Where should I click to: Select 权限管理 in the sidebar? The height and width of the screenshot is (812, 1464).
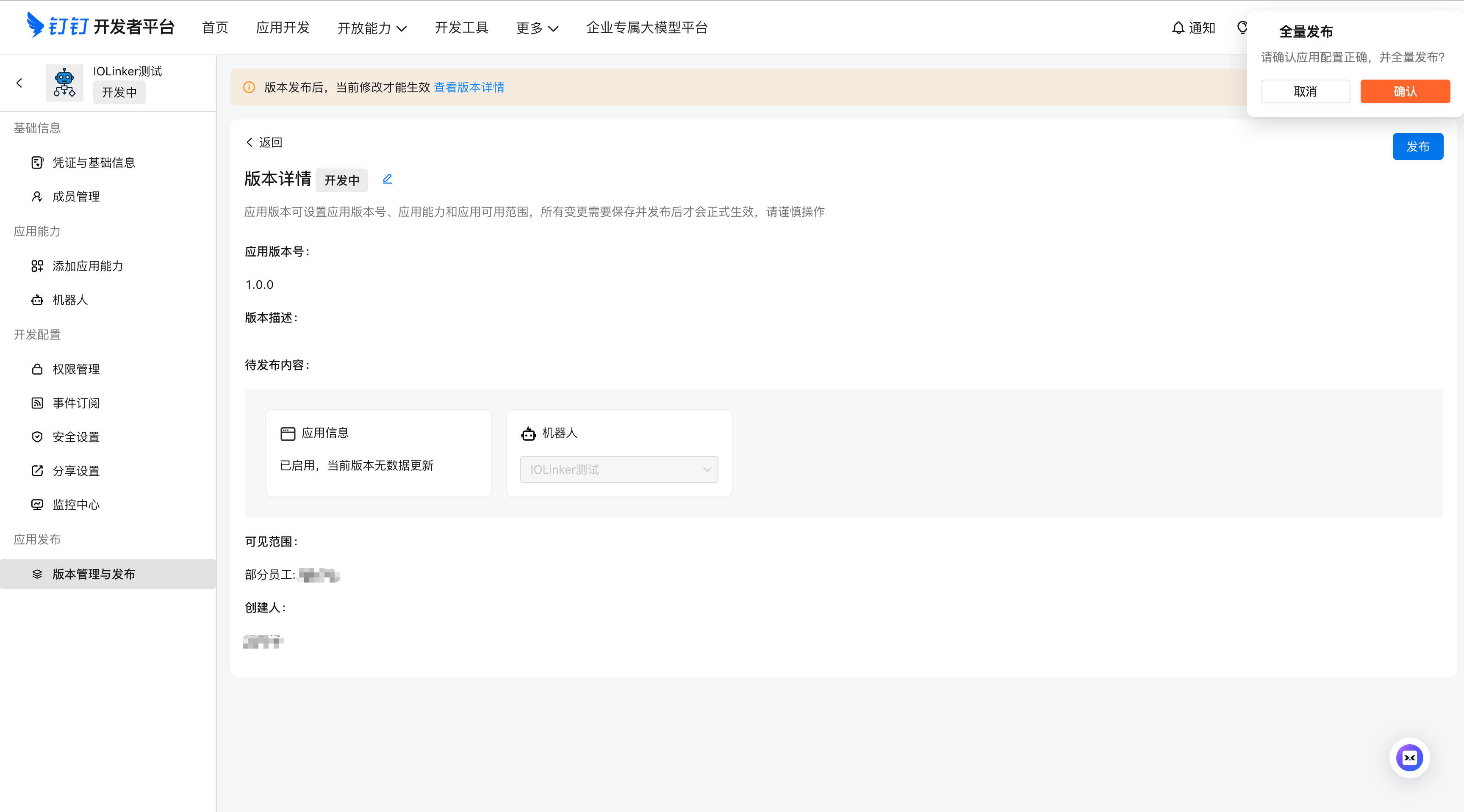pos(75,369)
